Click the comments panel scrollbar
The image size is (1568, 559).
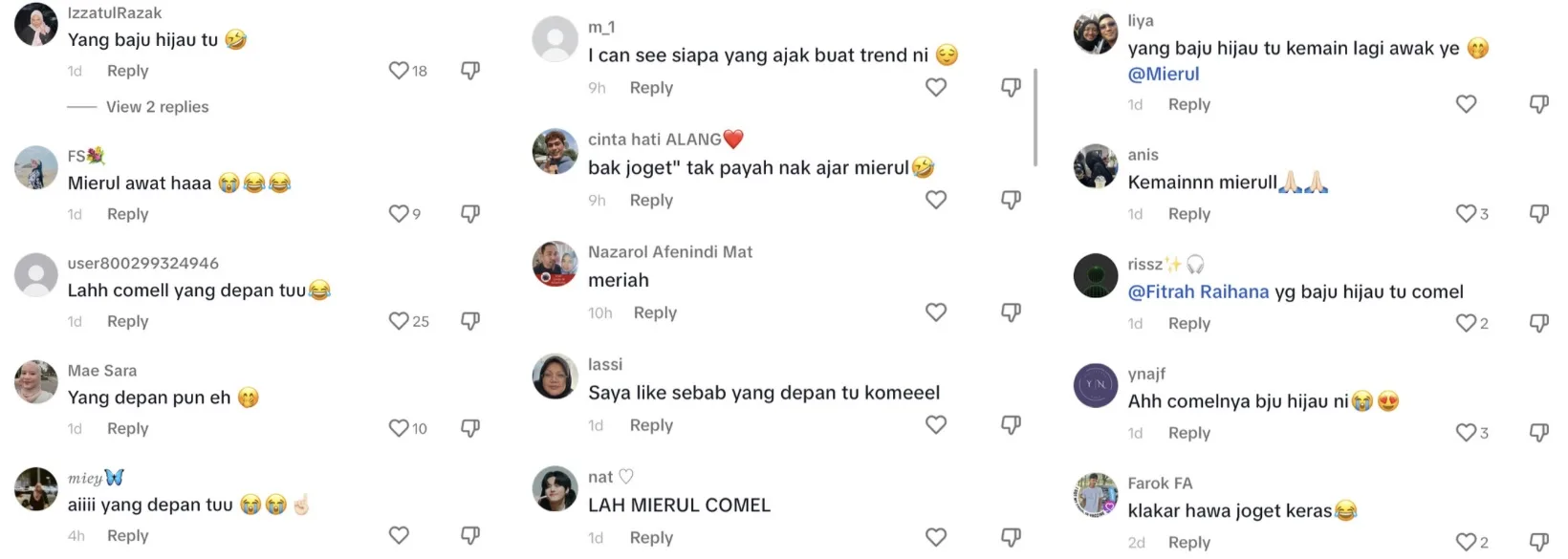coord(1035,117)
